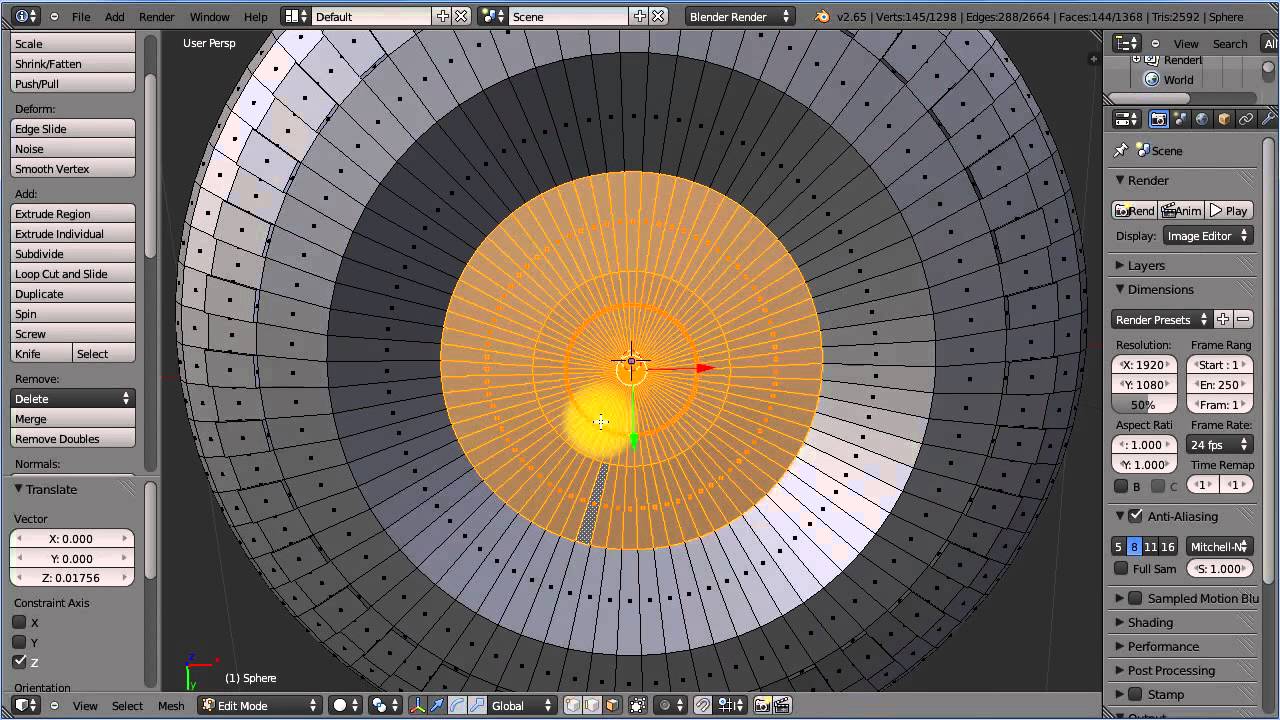Enable Full Sample checkbox
This screenshot has width=1280, height=720.
click(x=1121, y=568)
